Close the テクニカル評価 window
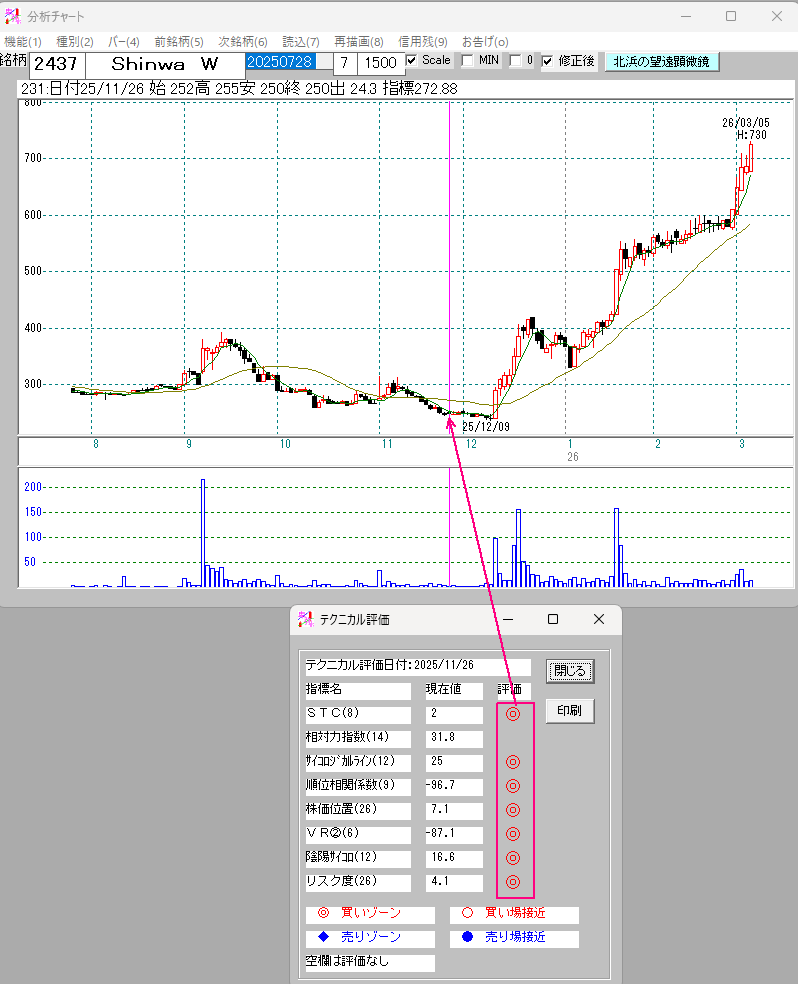798x984 pixels. 598,619
